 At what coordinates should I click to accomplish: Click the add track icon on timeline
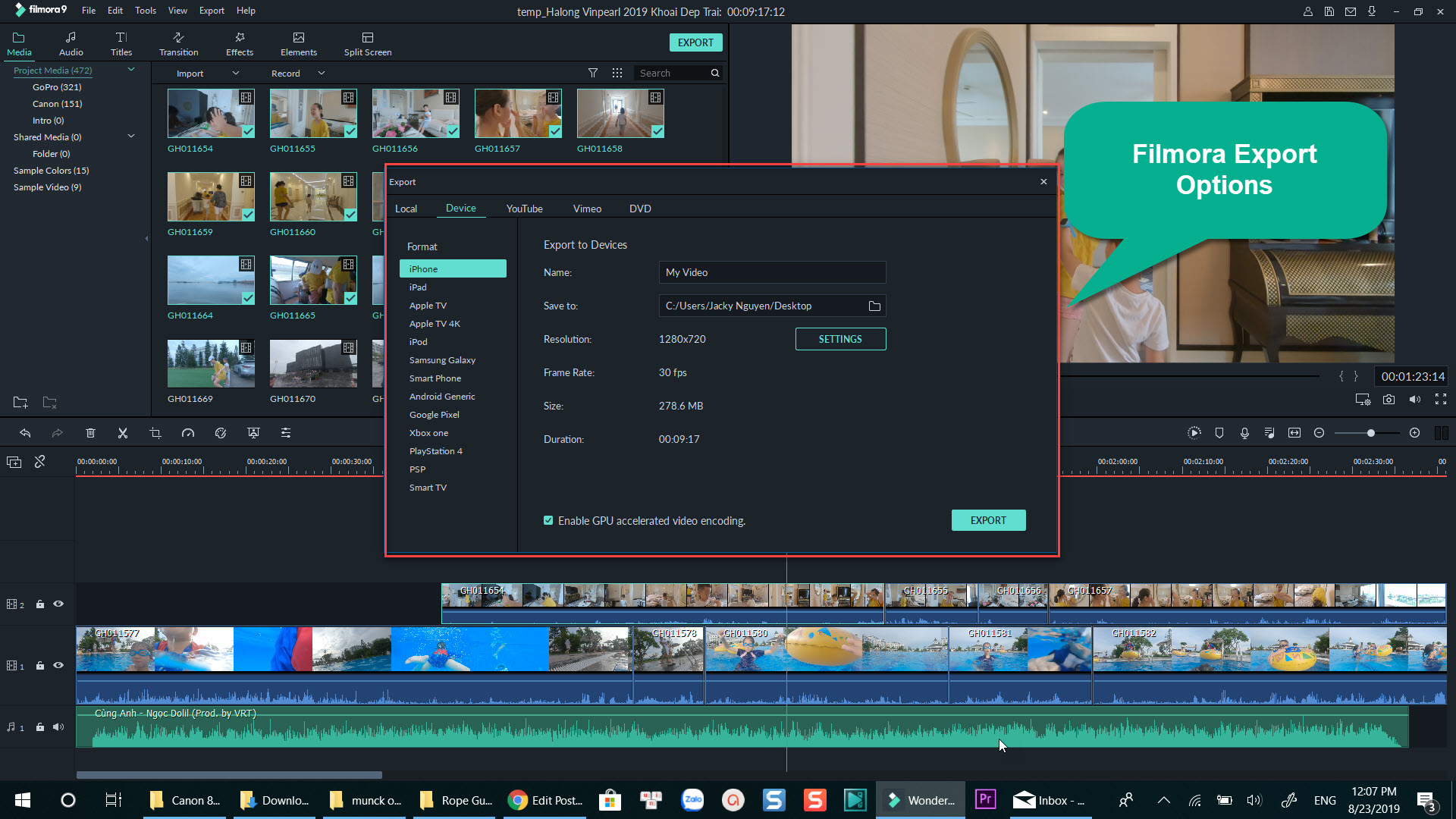[x=14, y=462]
